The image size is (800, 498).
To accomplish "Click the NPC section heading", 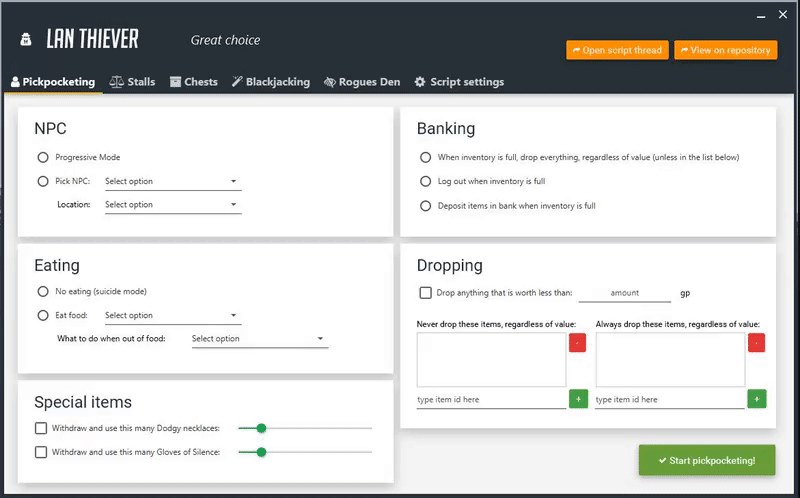I will [x=51, y=129].
